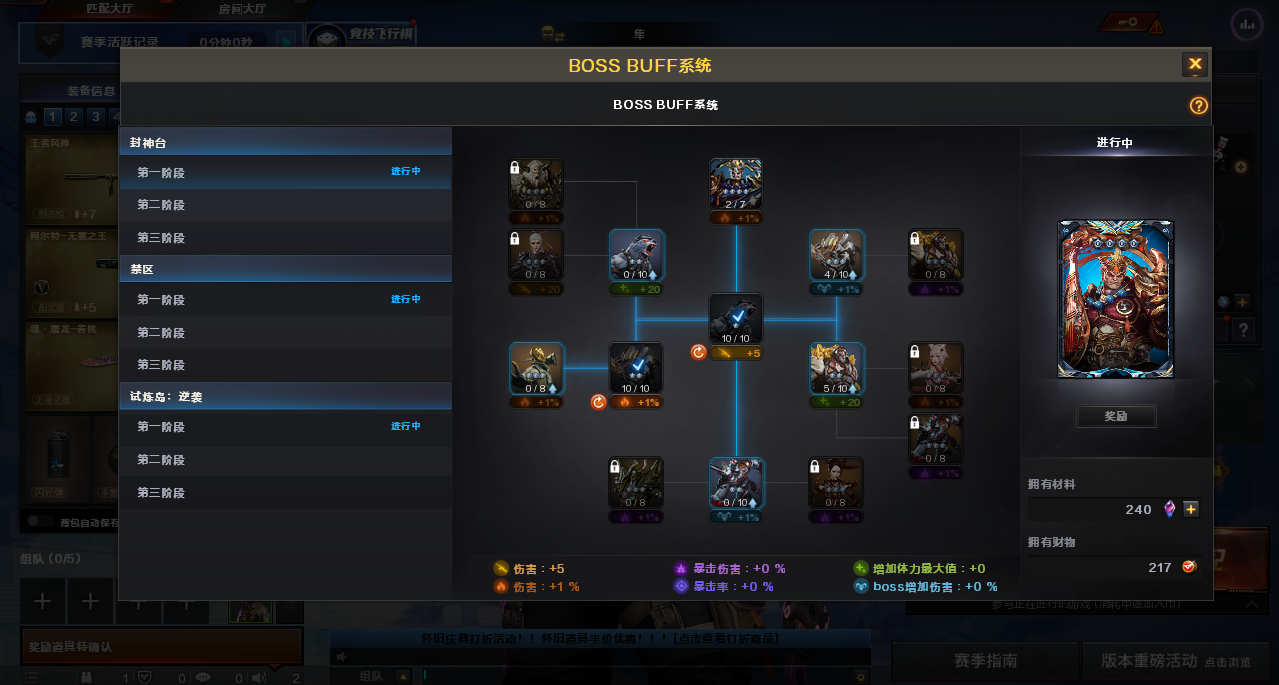Close the BOSS BUFF system dialog
The height and width of the screenshot is (685, 1279).
pyautogui.click(x=1195, y=64)
